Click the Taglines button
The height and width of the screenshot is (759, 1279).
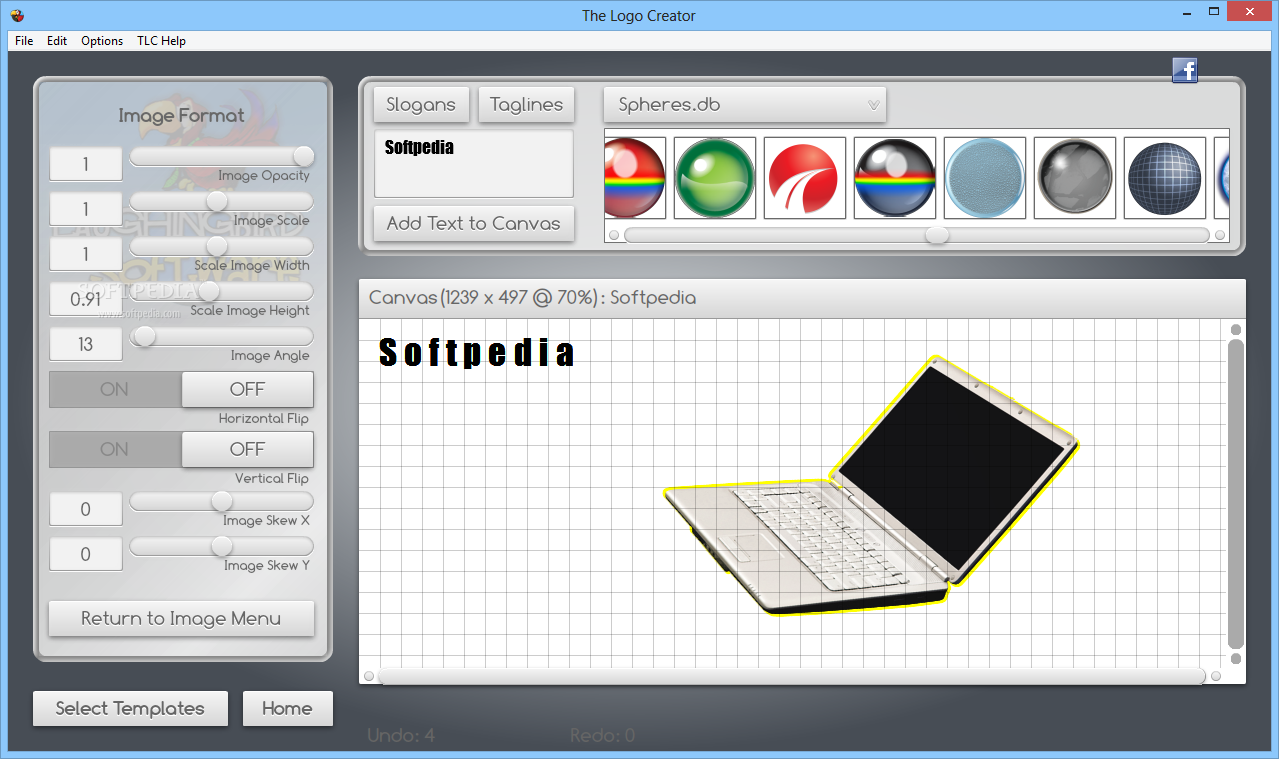[x=526, y=104]
